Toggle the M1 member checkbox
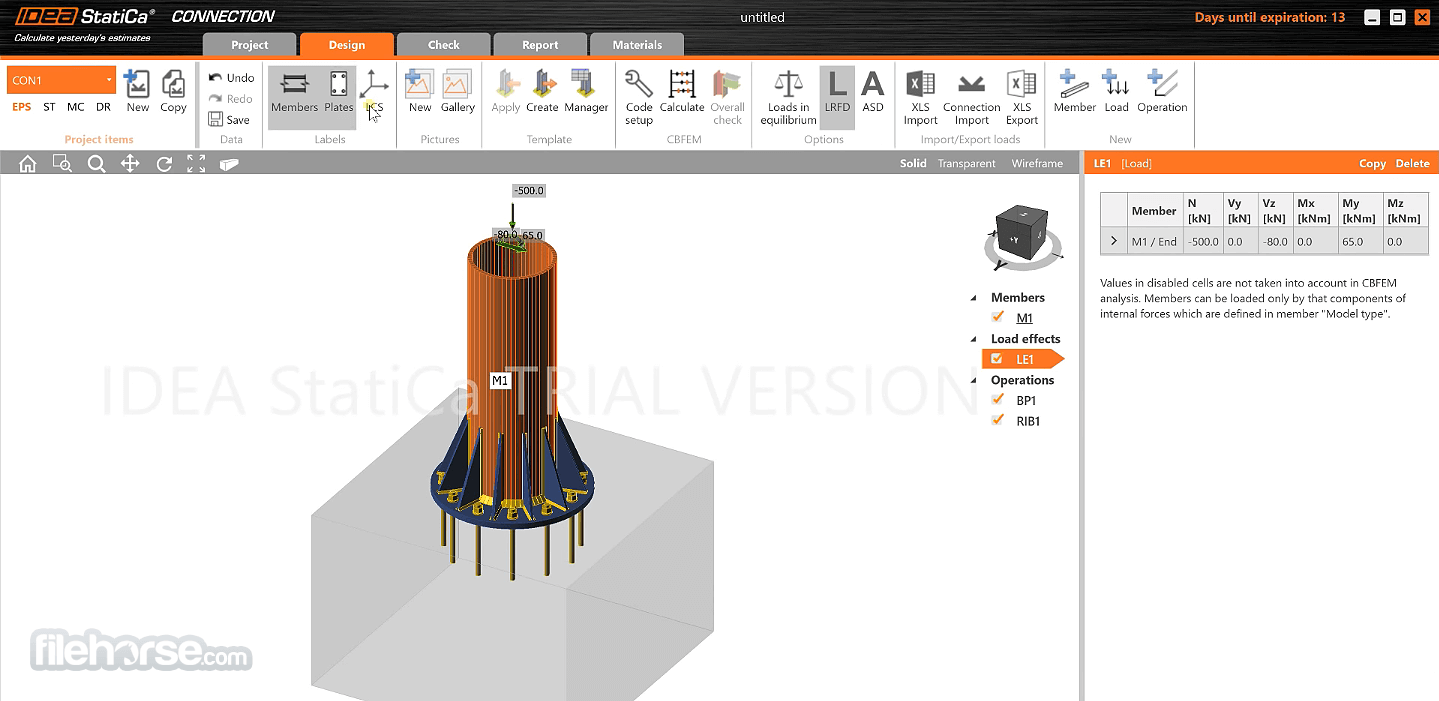This screenshot has height=701, width=1439. point(997,317)
